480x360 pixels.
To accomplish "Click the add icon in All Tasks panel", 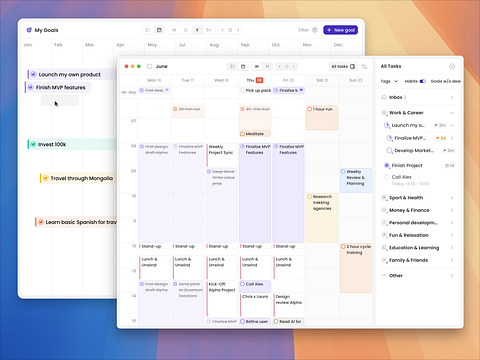I will click(x=452, y=66).
